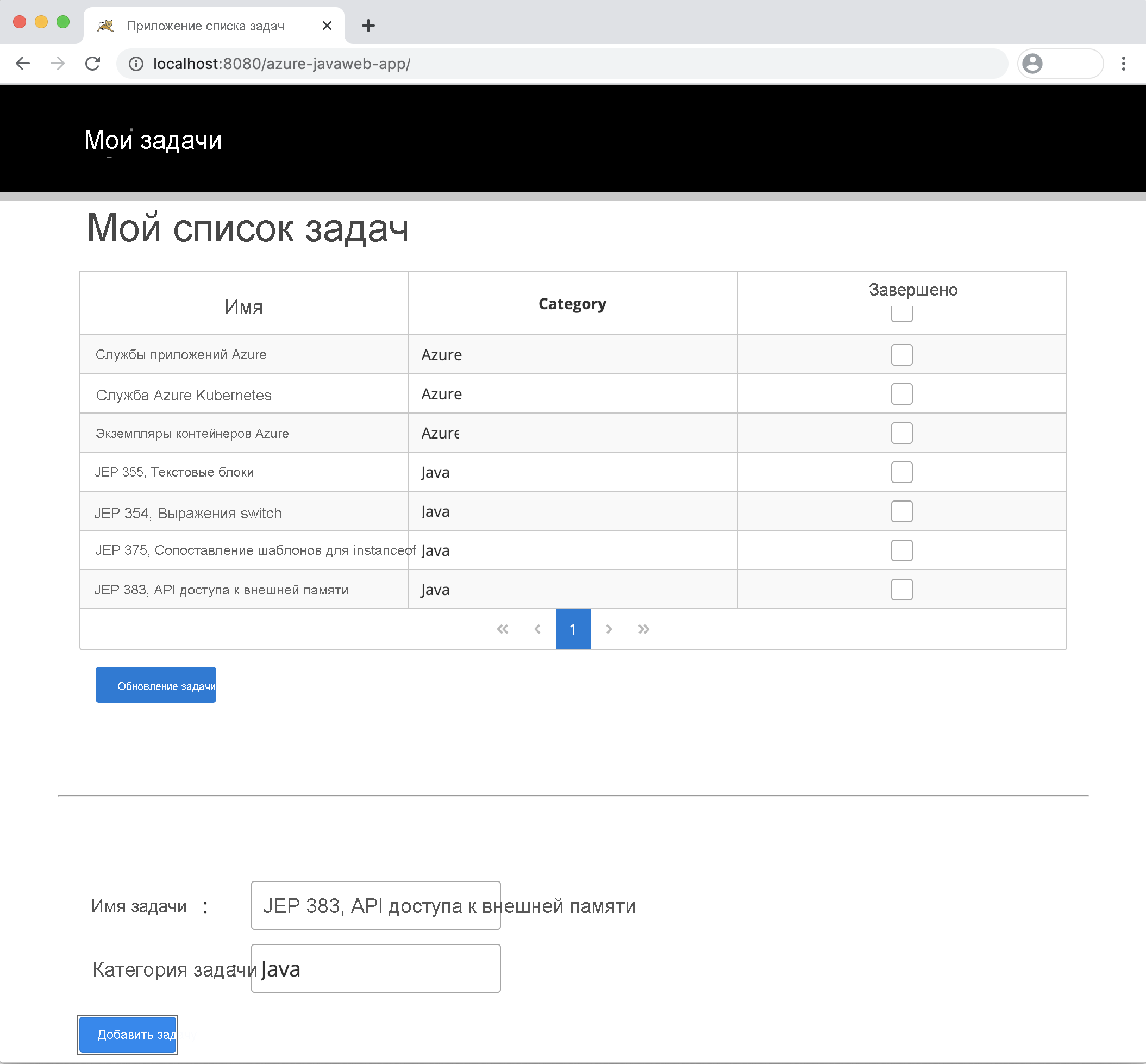1146x1064 pixels.
Task: Check the box for Служба Azure Kubernetes
Action: tap(902, 394)
